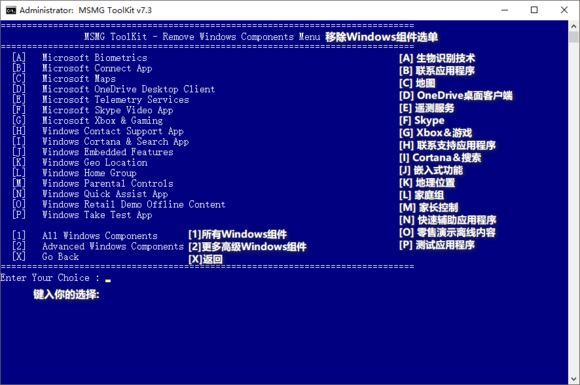Click the '[B] 联系应用程序' annotation

point(437,70)
